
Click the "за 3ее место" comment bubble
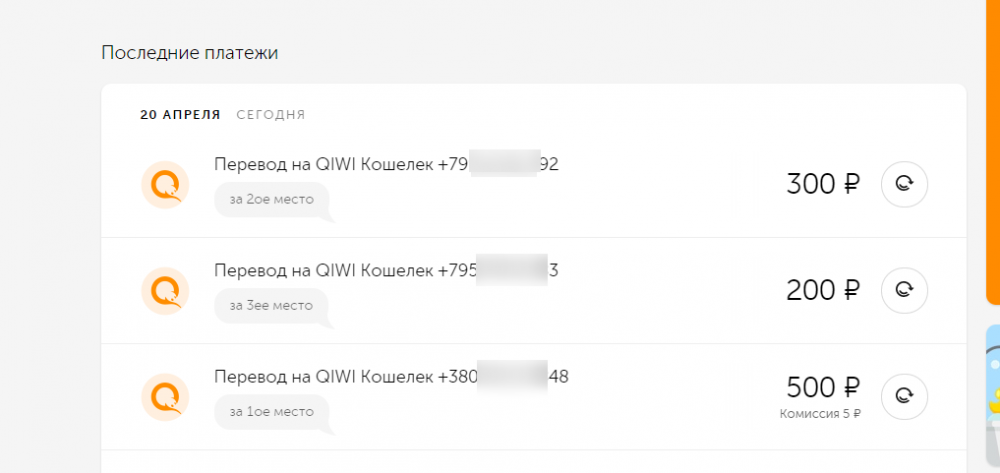(x=271, y=305)
